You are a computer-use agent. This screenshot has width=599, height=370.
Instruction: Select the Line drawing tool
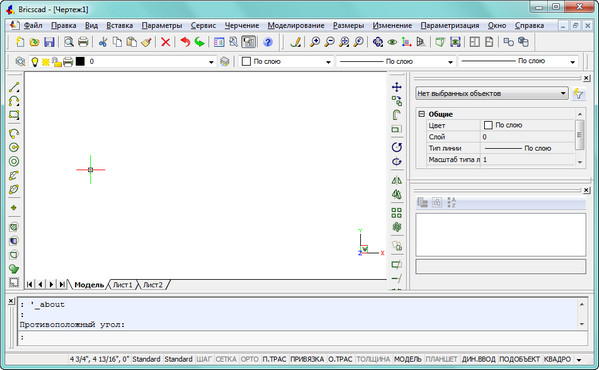pyautogui.click(x=14, y=87)
